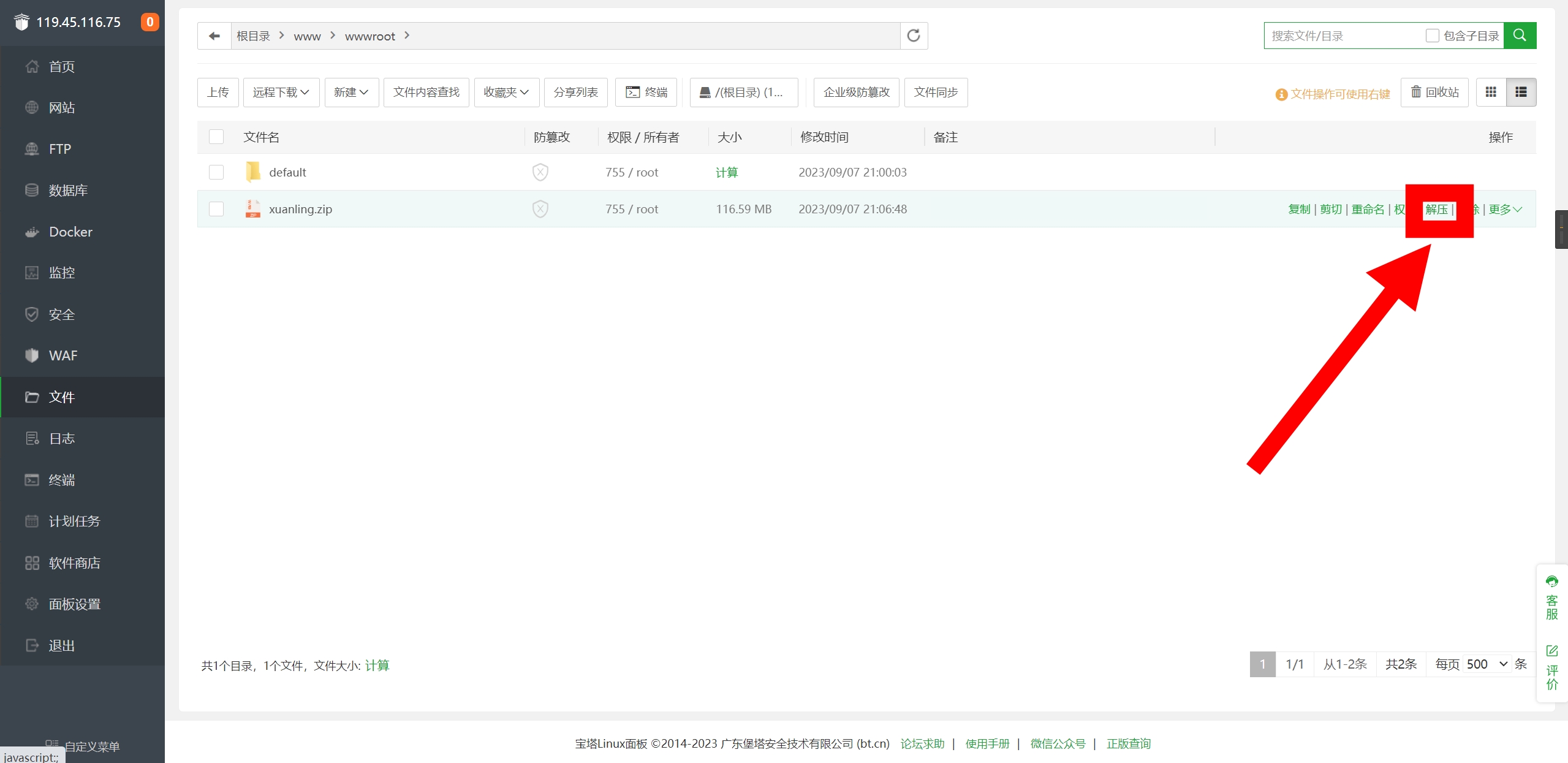The width and height of the screenshot is (1568, 763).
Task: Open the per-page 500 count dropdown
Action: 1486,664
